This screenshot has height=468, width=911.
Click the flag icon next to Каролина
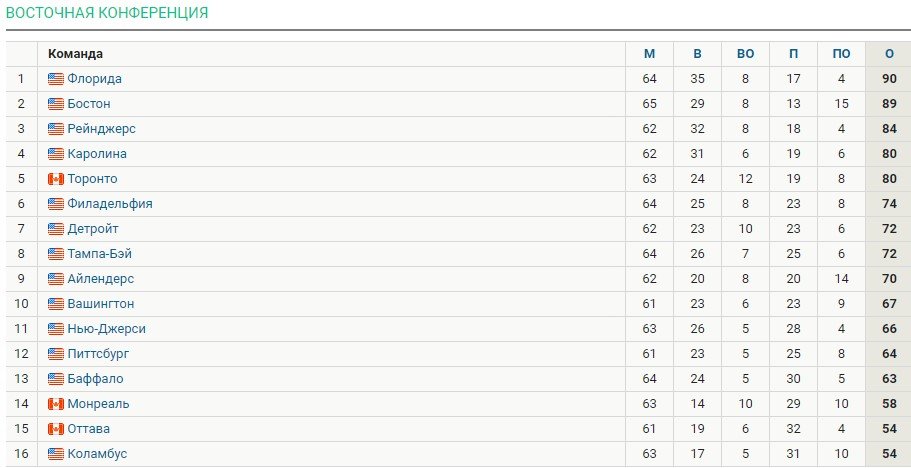tap(56, 154)
